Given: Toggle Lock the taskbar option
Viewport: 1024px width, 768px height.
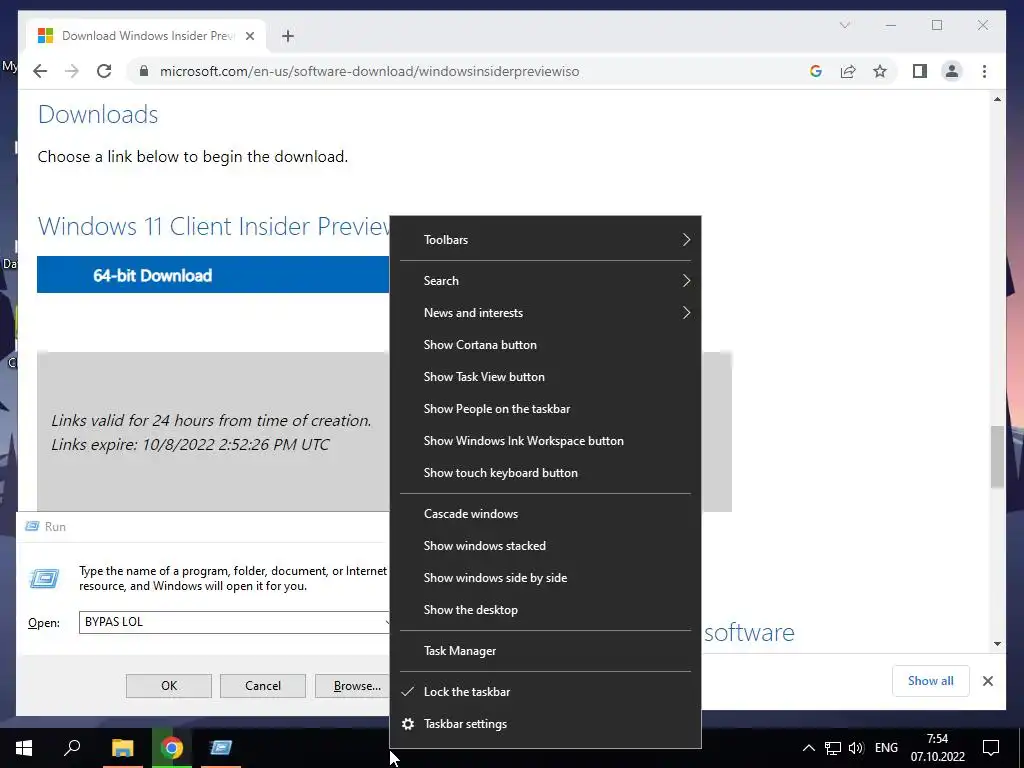Looking at the screenshot, I should coord(545,692).
